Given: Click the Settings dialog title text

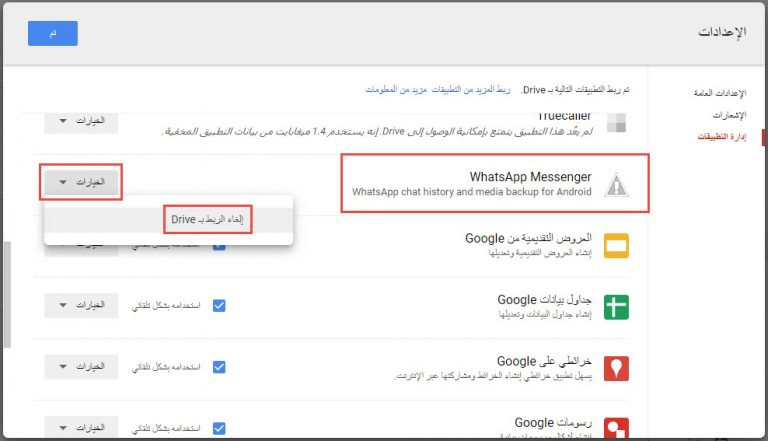Looking at the screenshot, I should [x=722, y=32].
